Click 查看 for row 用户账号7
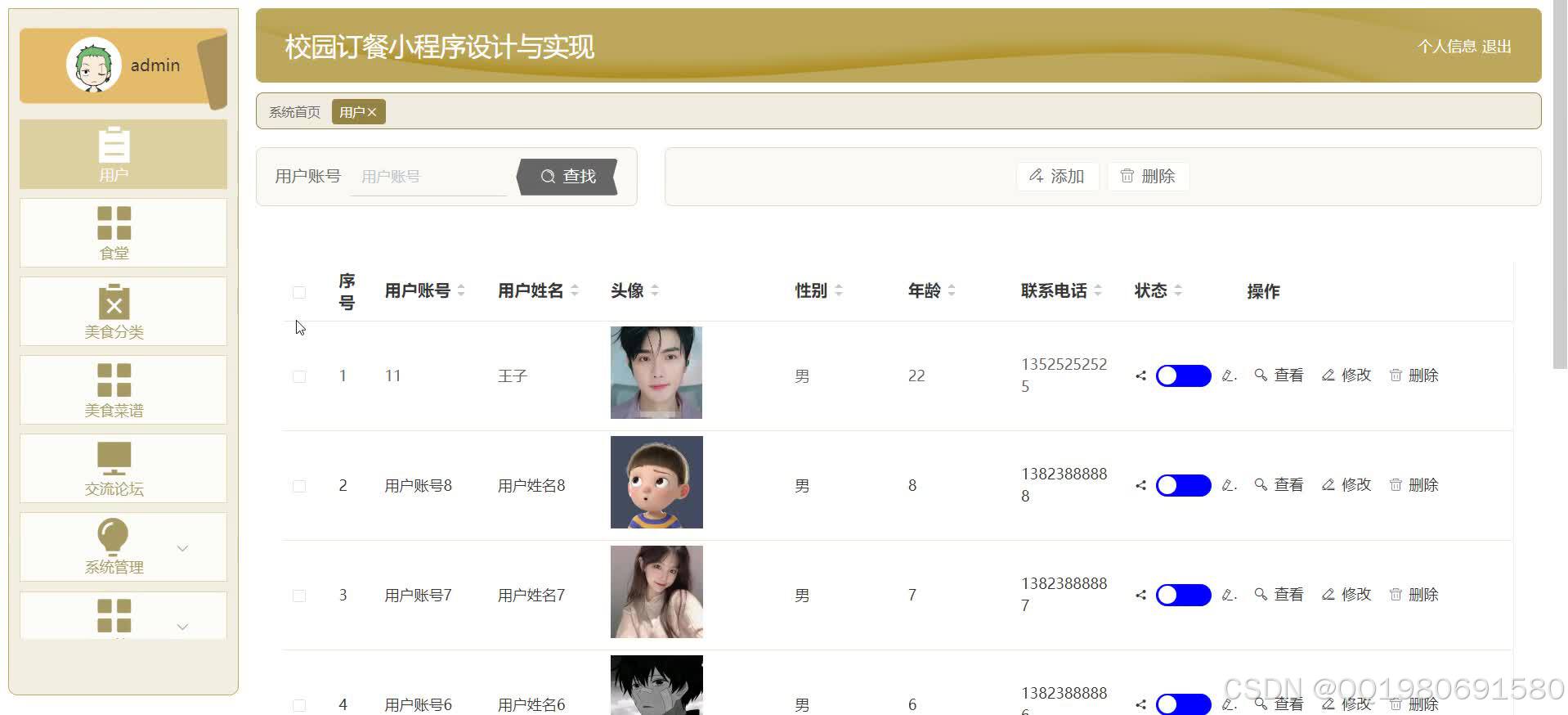1568x715 pixels. 1279,595
